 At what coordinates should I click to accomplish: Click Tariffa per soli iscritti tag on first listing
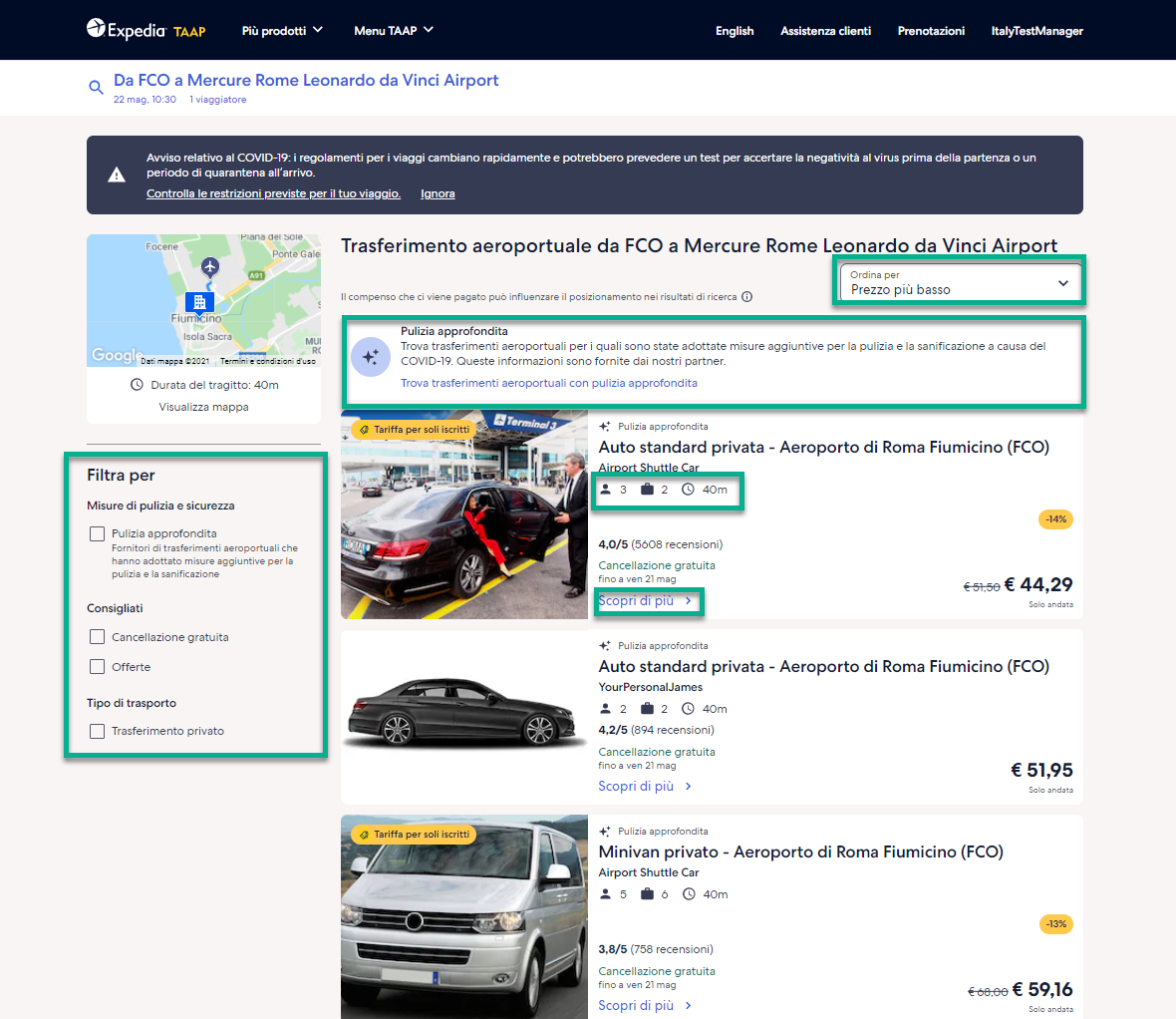[414, 430]
